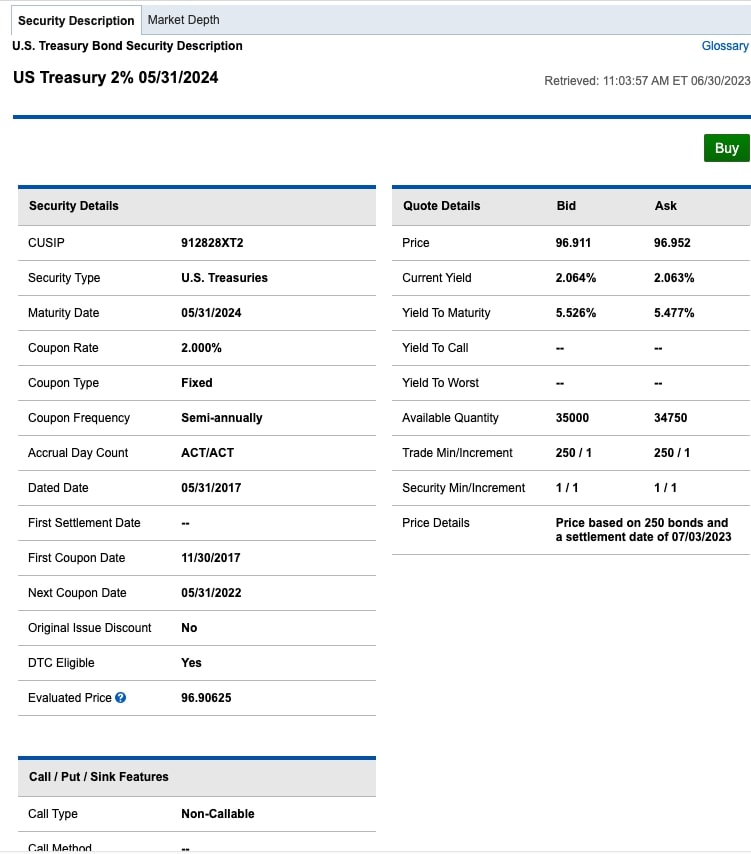Click the Yield To Worst row label
The width and height of the screenshot is (751, 854).
pyautogui.click(x=440, y=383)
